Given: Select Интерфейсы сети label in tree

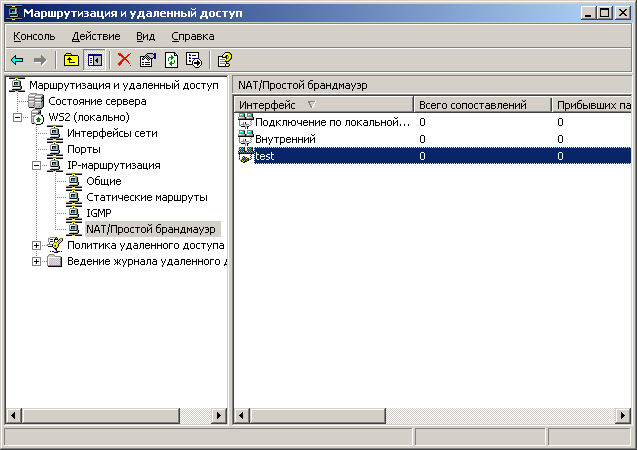Looking at the screenshot, I should 112,133.
